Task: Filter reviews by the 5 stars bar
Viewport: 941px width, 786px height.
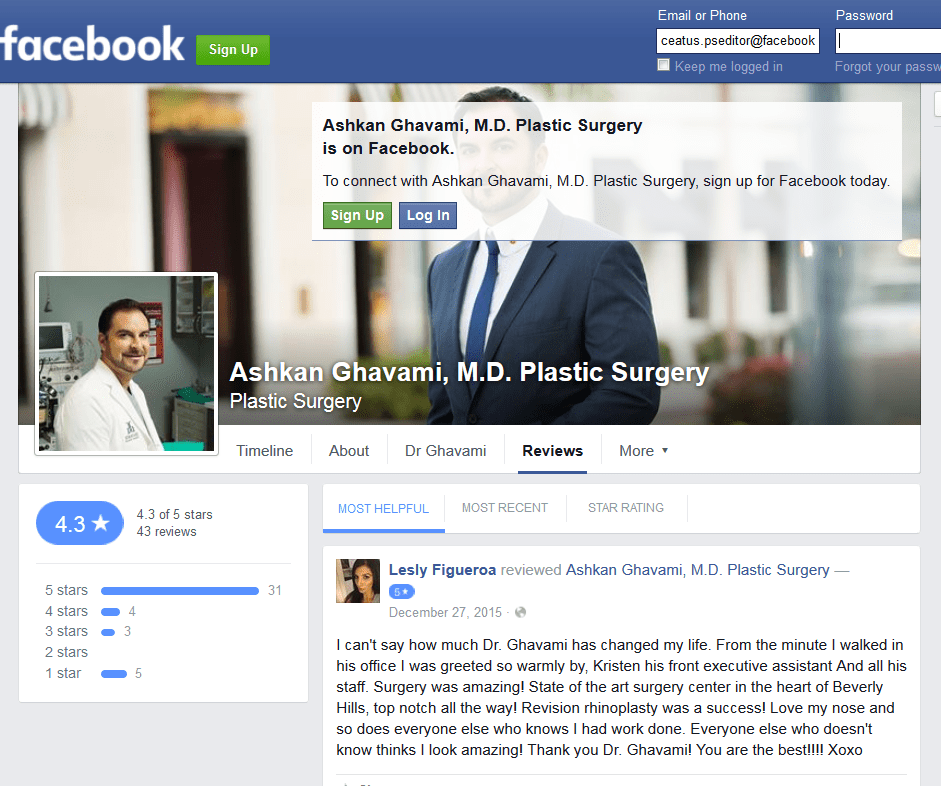Action: pyautogui.click(x=180, y=591)
